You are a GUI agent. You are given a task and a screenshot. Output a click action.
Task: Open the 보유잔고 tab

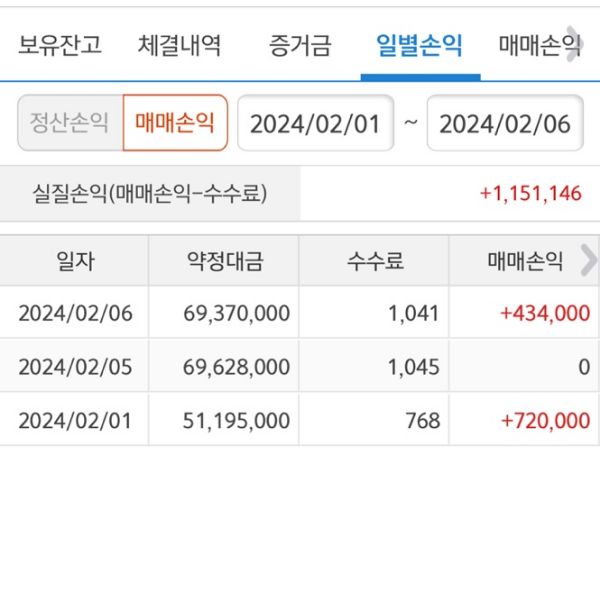tap(60, 45)
